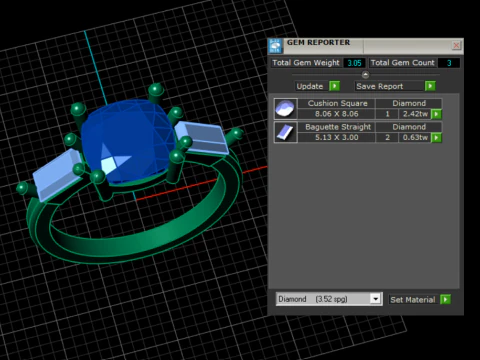Click the Total Gem Count label
Screen dimensions: 480x360
tap(403, 63)
